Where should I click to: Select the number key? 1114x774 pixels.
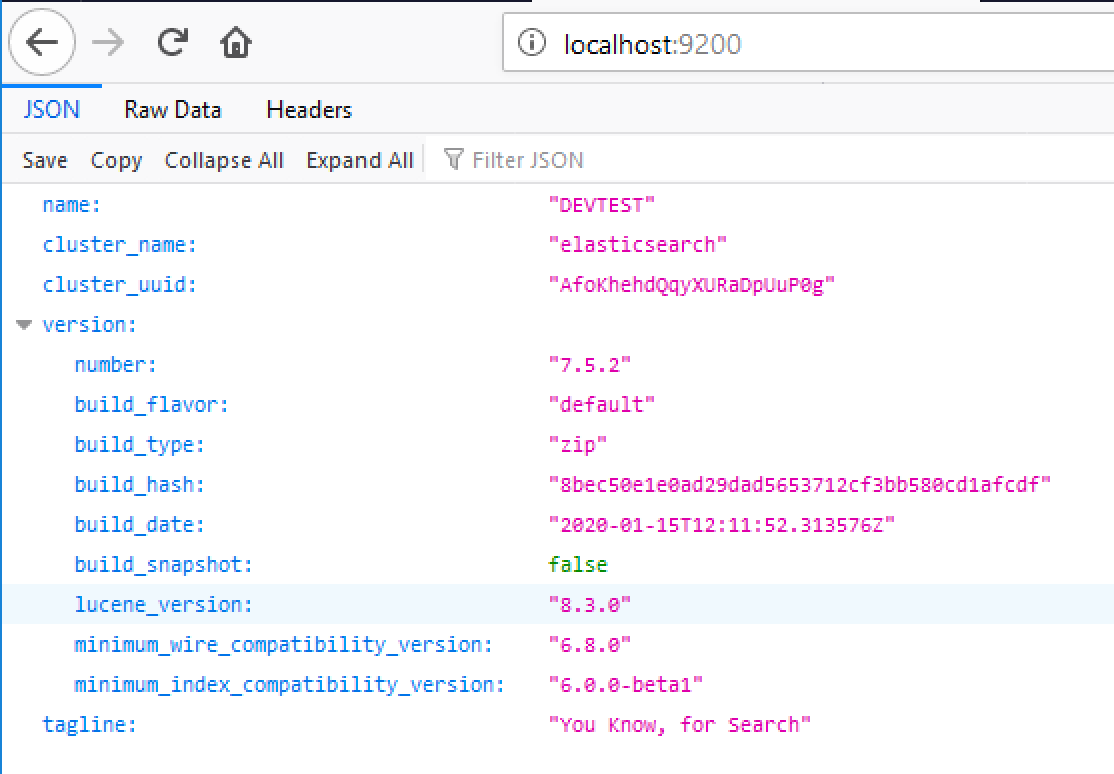pyautogui.click(x=115, y=365)
